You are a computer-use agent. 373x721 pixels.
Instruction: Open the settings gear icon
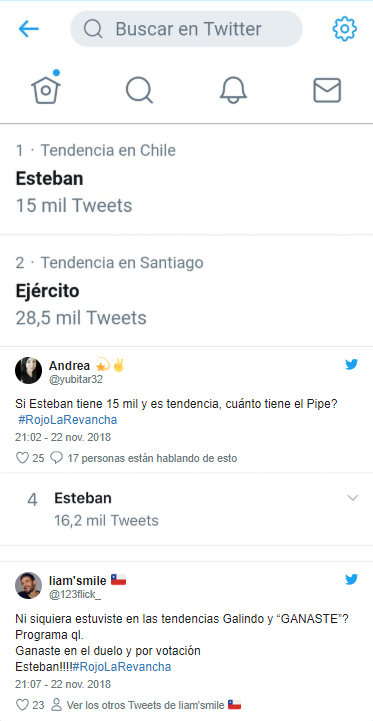tap(344, 29)
